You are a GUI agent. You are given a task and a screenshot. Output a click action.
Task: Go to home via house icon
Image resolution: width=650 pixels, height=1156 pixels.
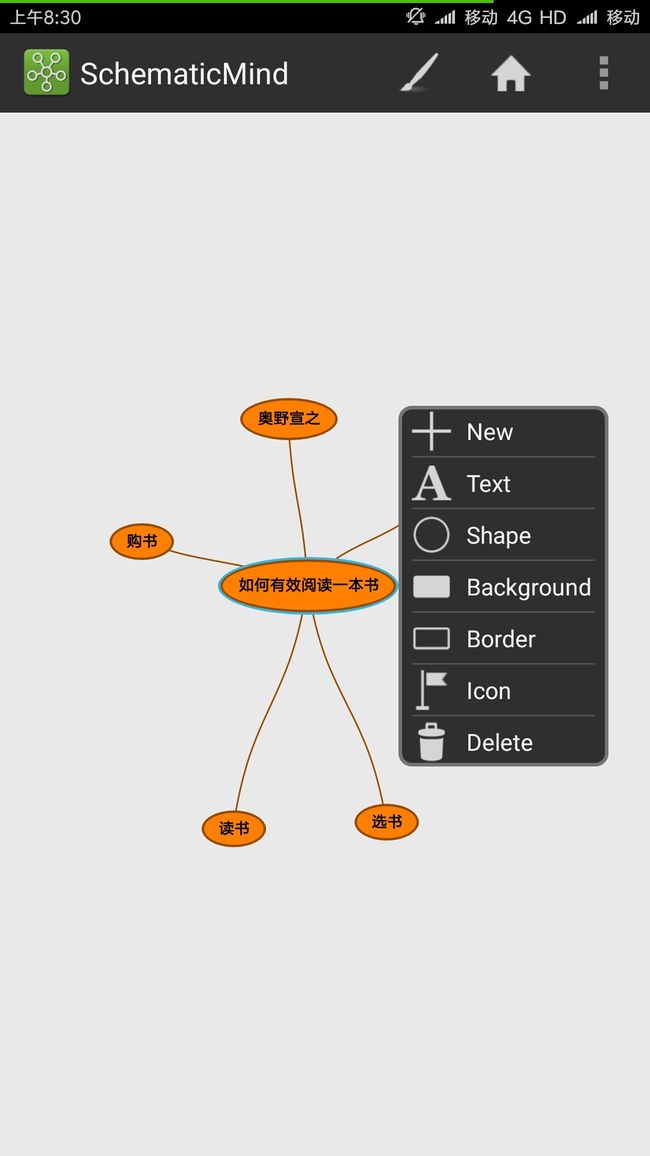pos(511,74)
